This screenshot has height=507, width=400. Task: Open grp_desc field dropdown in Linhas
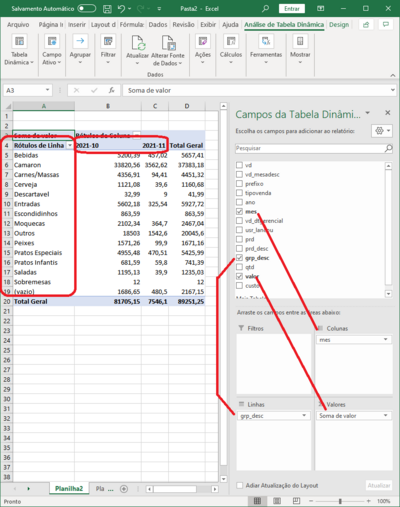tap(304, 415)
